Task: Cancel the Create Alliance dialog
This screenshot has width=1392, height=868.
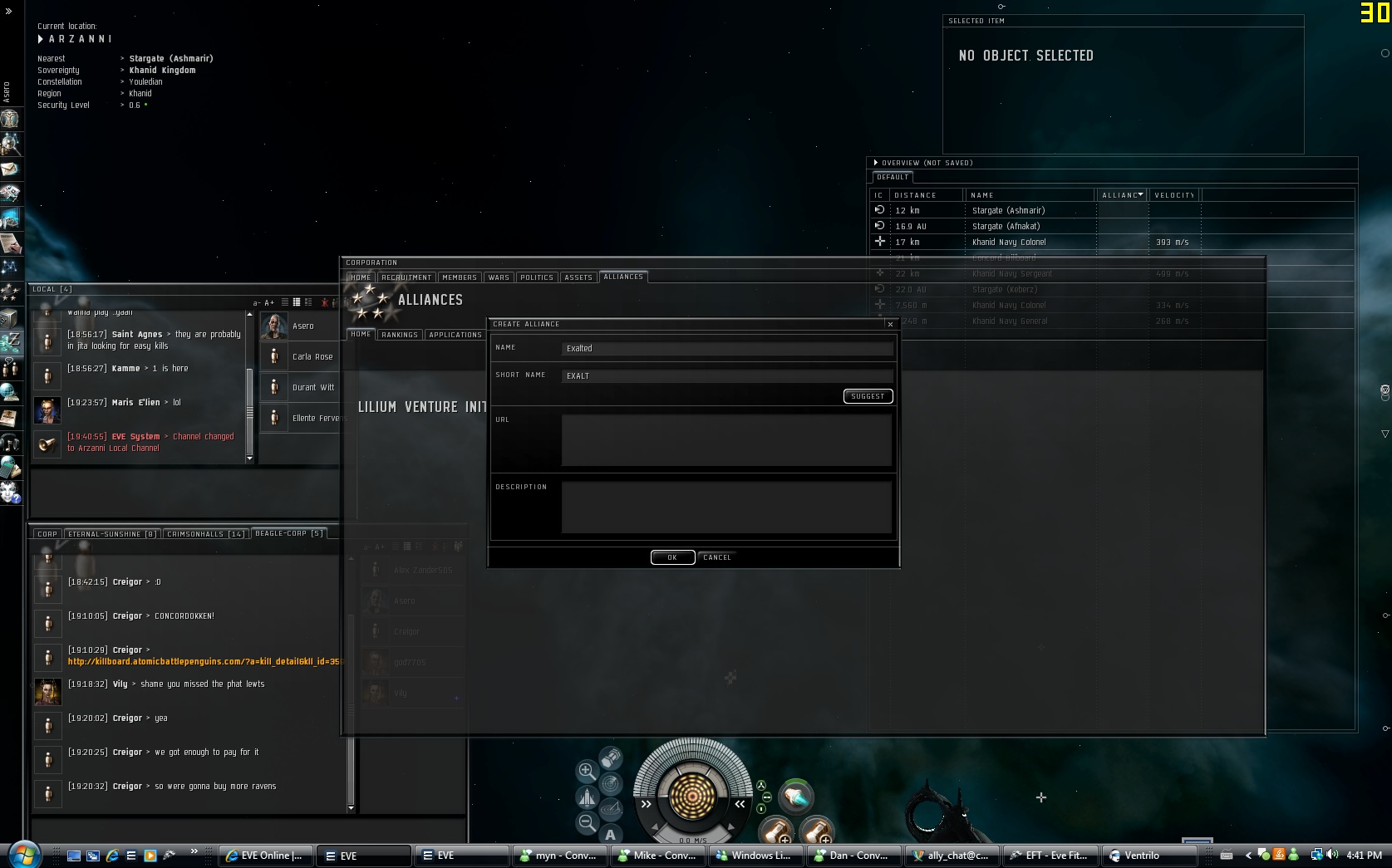Action: coord(717,557)
